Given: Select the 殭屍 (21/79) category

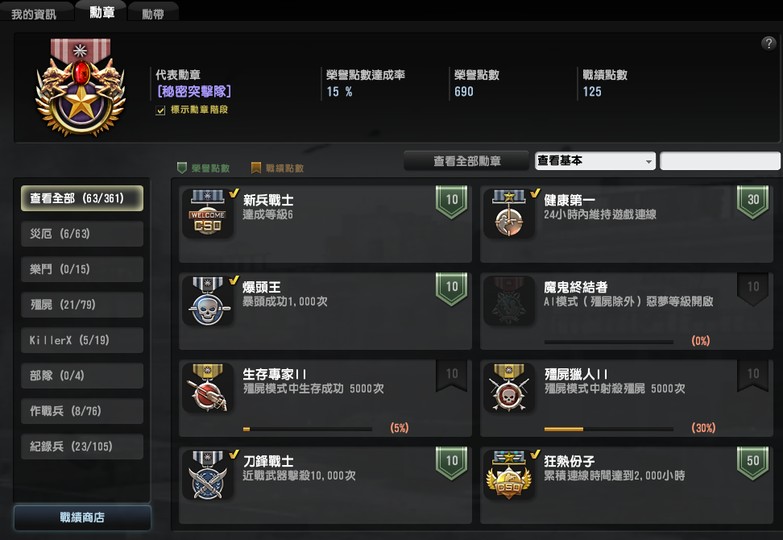Looking at the screenshot, I should (x=82, y=305).
